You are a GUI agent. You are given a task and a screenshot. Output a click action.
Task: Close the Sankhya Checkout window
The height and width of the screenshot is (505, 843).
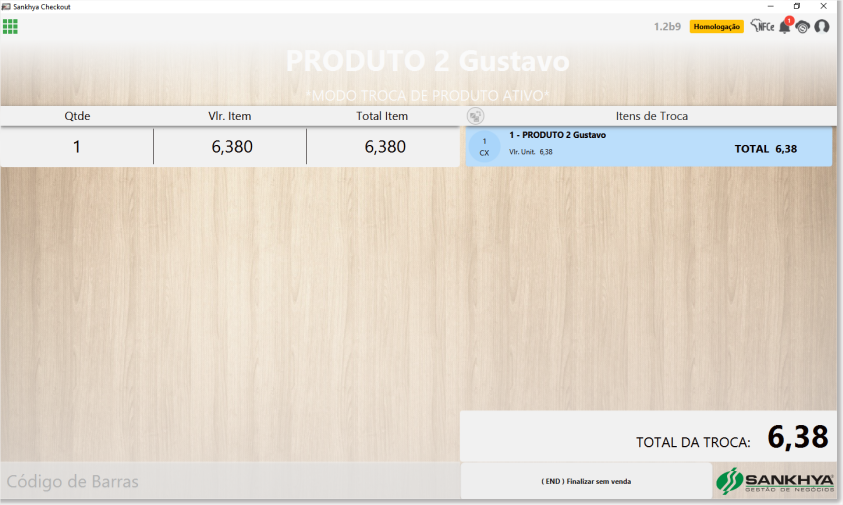(x=823, y=6)
